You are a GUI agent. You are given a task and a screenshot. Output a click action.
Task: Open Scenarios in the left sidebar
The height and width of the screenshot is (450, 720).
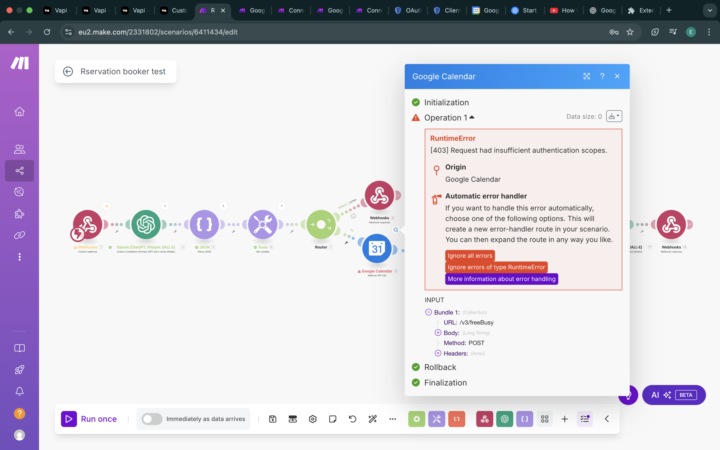tap(19, 171)
